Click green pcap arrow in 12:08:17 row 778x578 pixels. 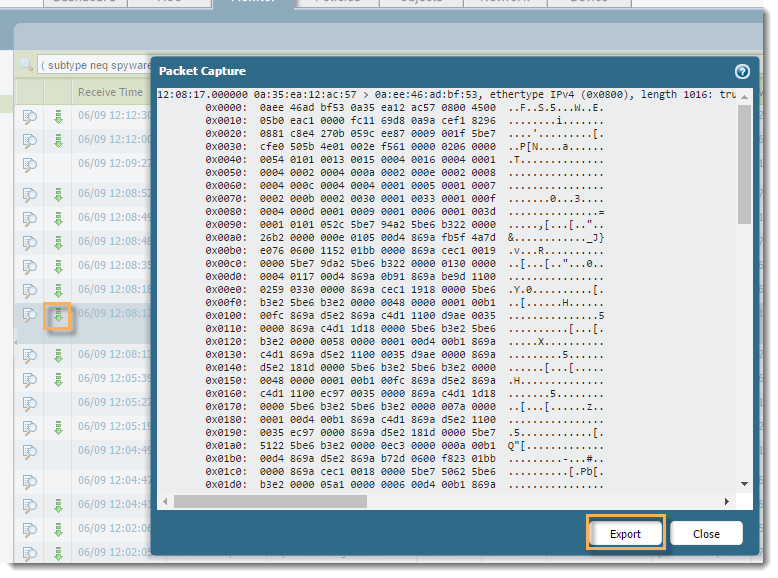pyautogui.click(x=59, y=315)
